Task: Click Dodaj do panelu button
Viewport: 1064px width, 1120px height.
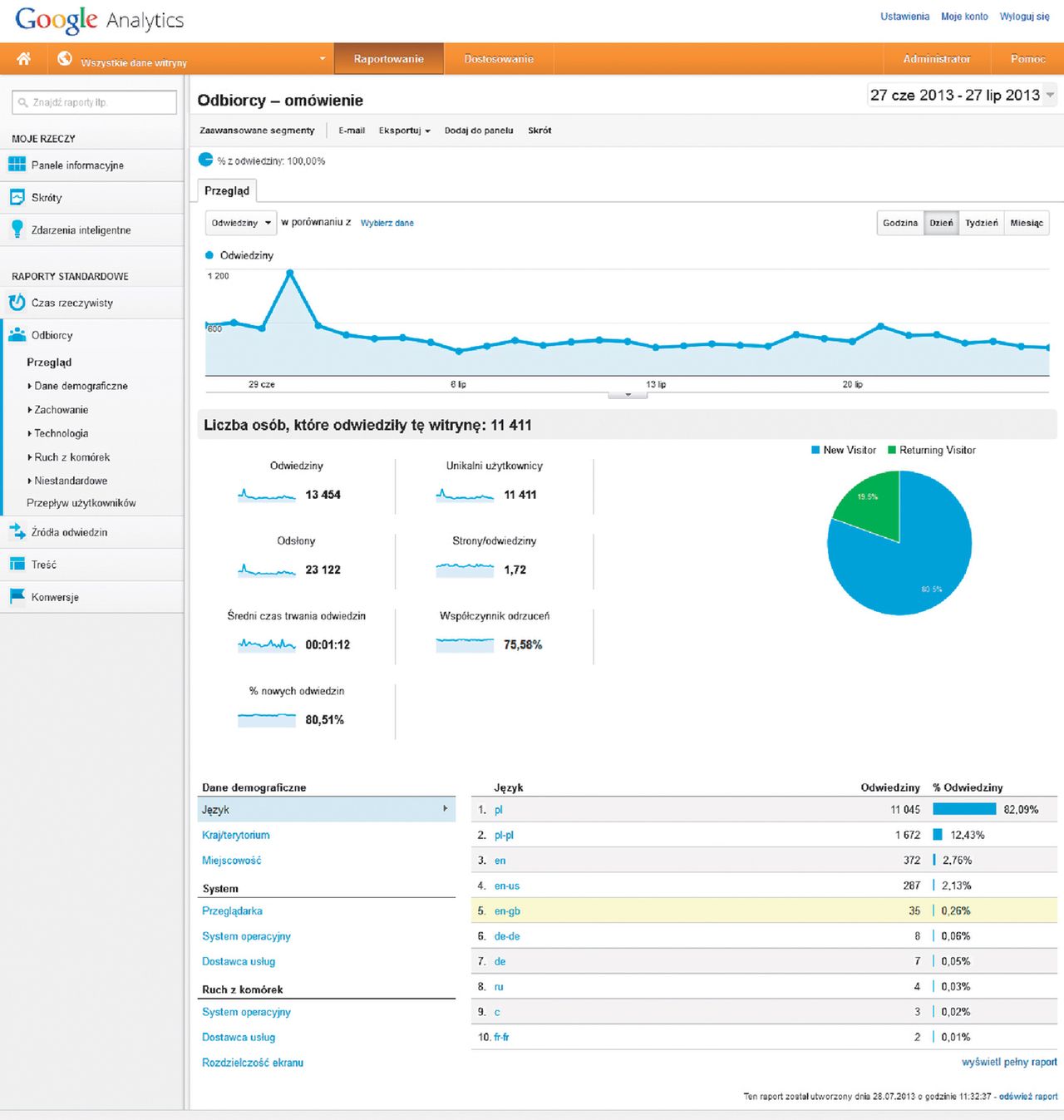Action: pyautogui.click(x=479, y=131)
